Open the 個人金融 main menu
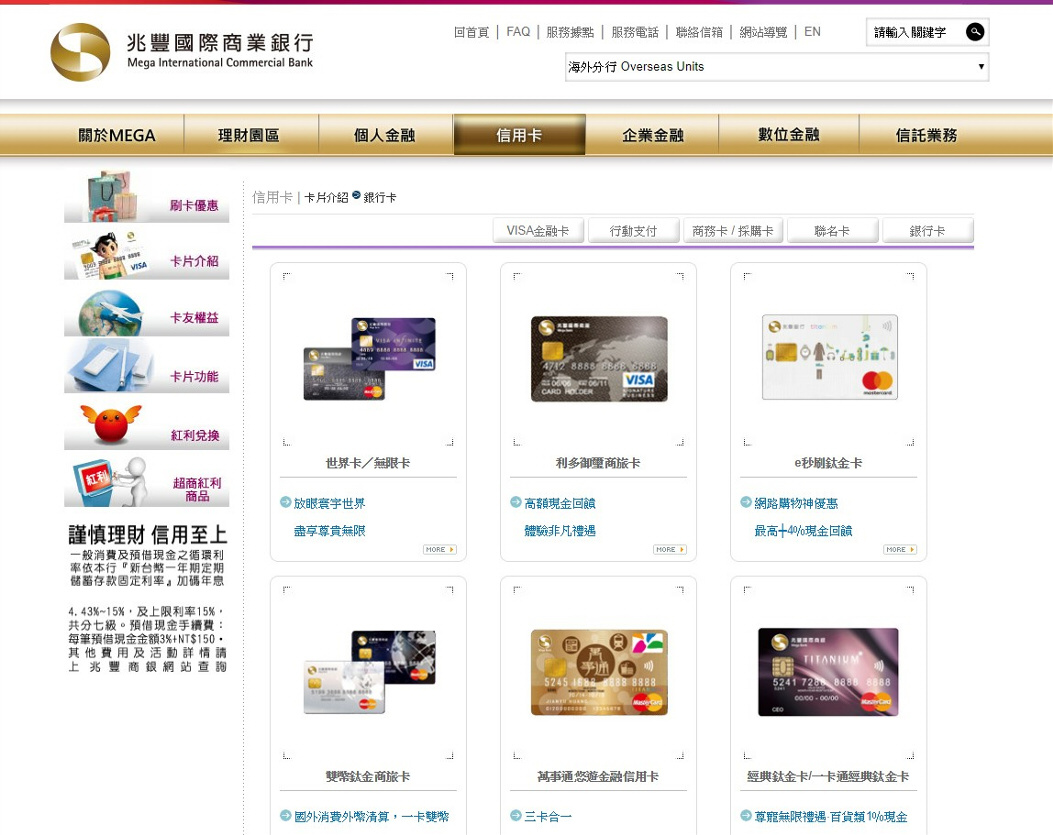1053x835 pixels. 385,135
